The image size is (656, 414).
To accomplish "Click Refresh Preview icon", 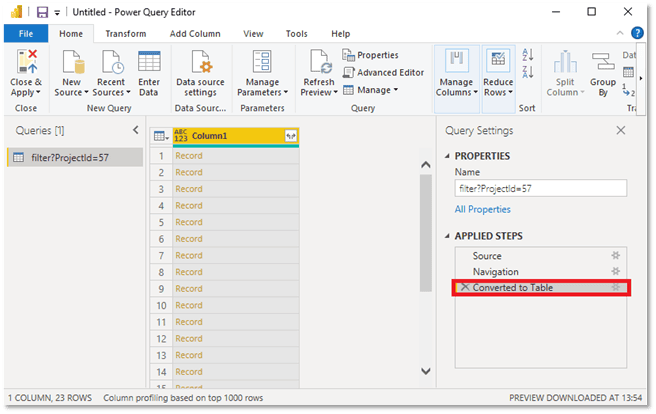I will [320, 61].
